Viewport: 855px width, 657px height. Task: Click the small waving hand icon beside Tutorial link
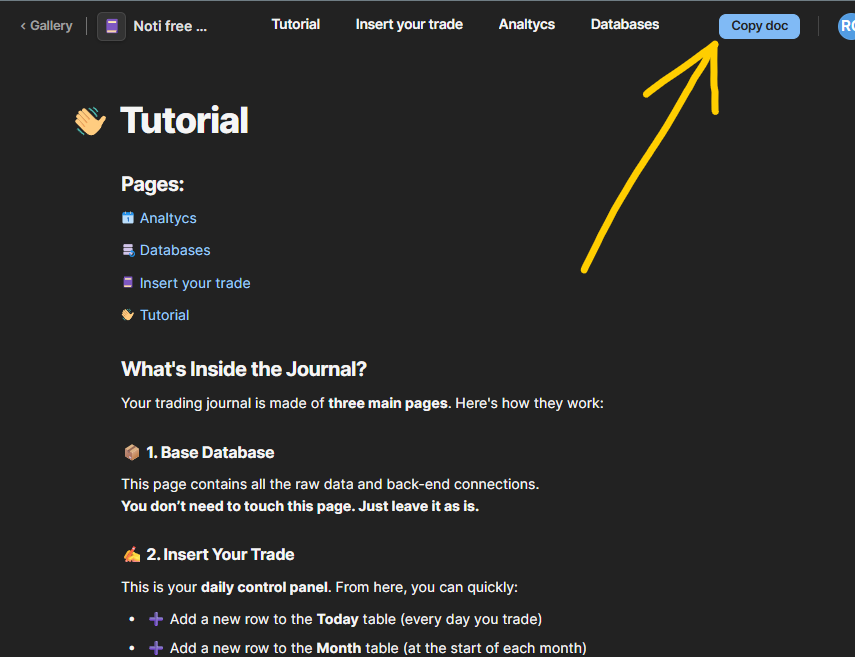(128, 315)
